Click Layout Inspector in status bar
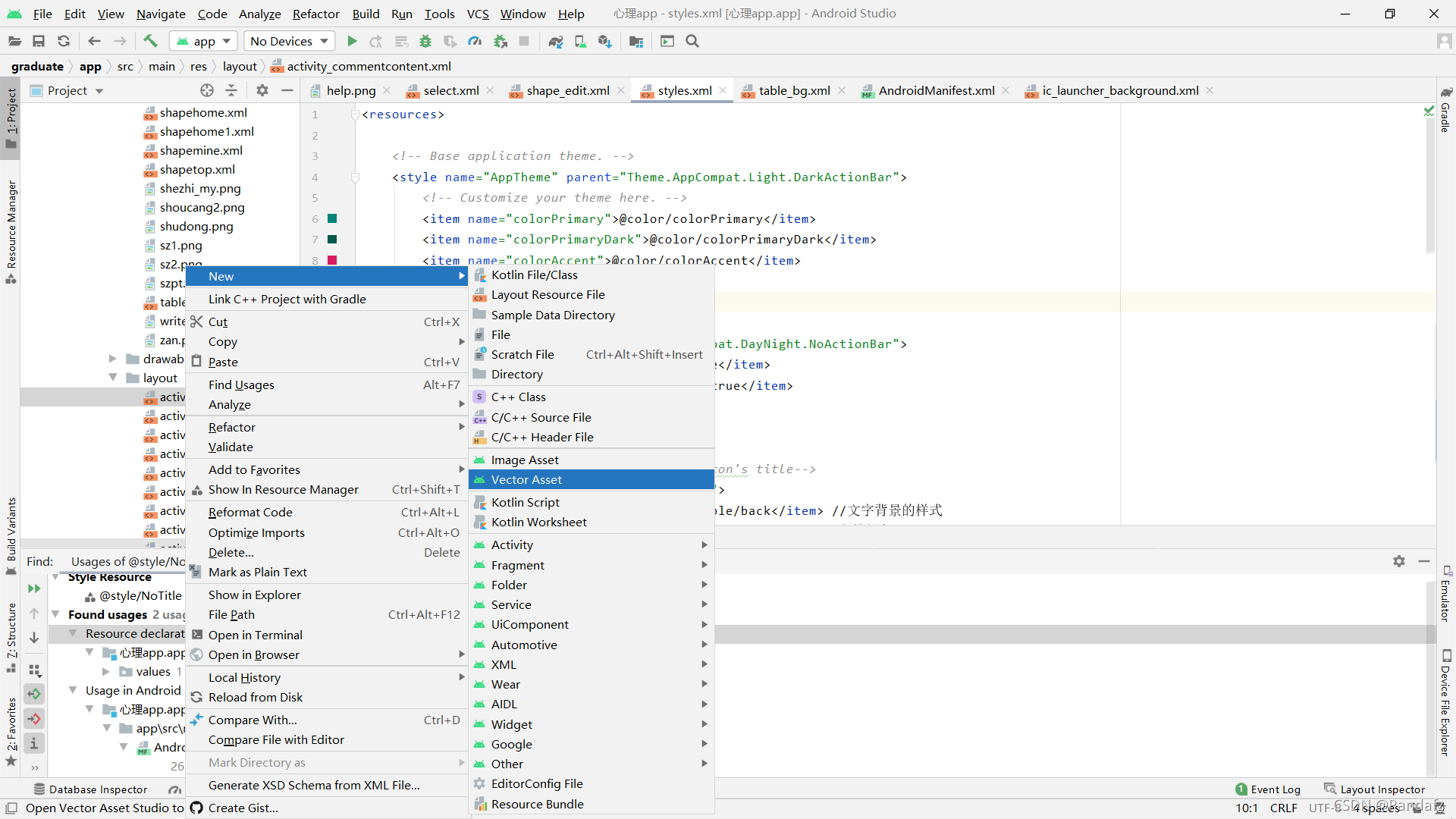This screenshot has width=1456, height=819. [x=1374, y=789]
